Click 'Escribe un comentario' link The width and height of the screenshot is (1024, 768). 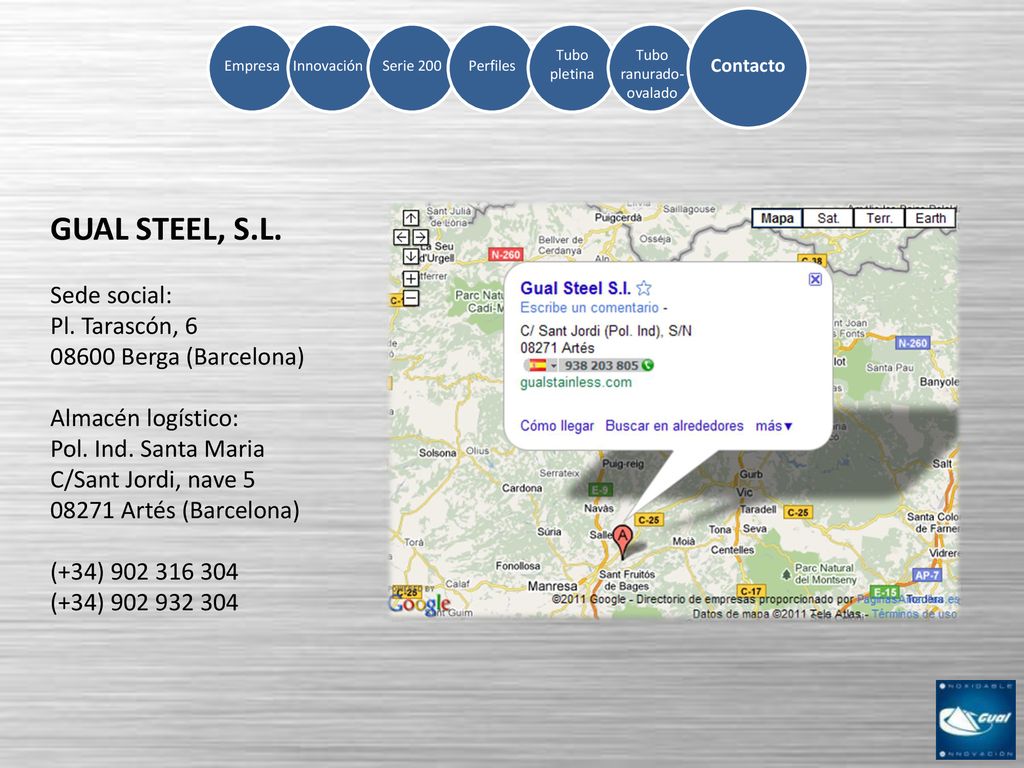click(590, 308)
